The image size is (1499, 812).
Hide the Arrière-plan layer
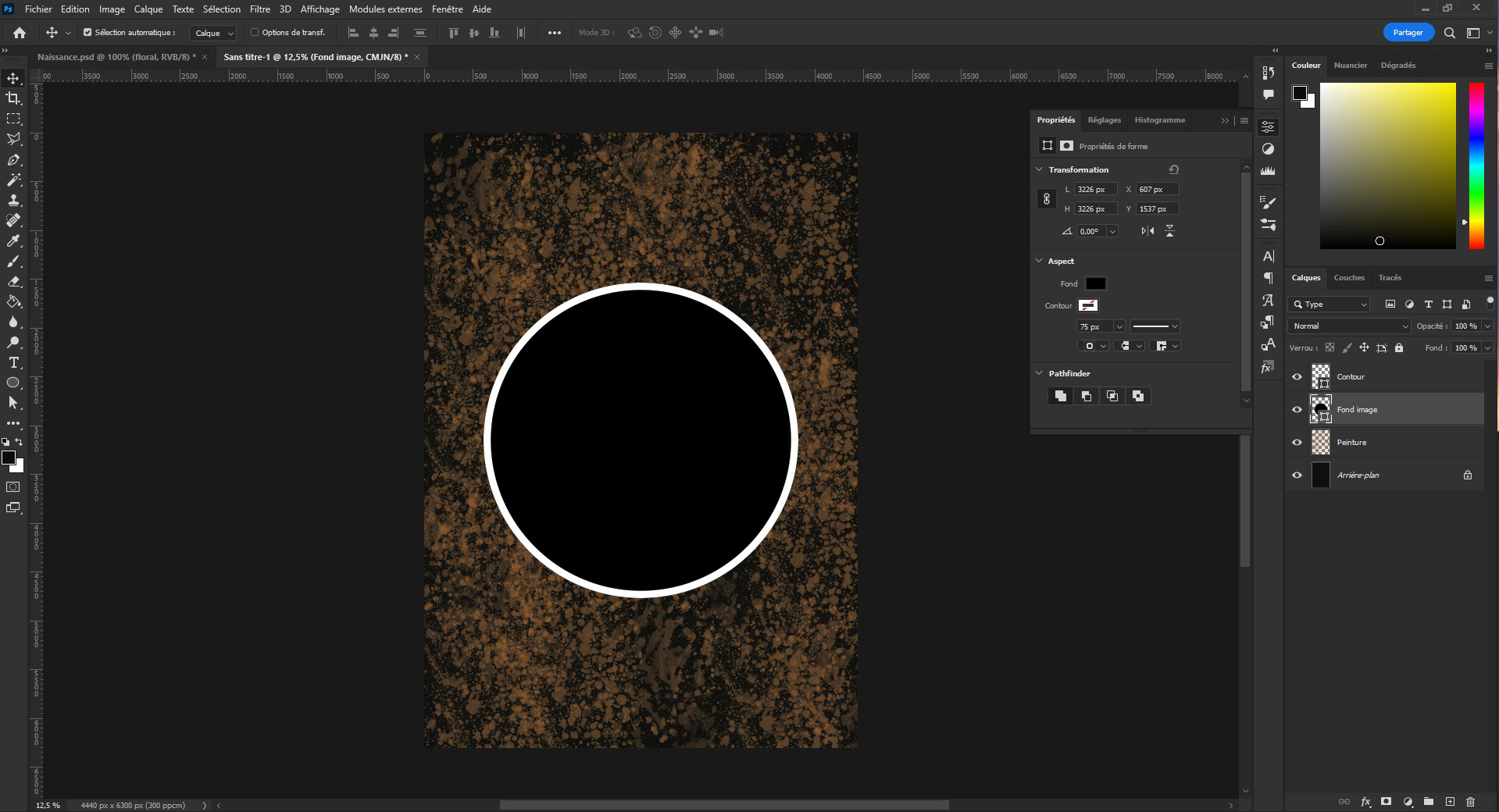[x=1297, y=475]
